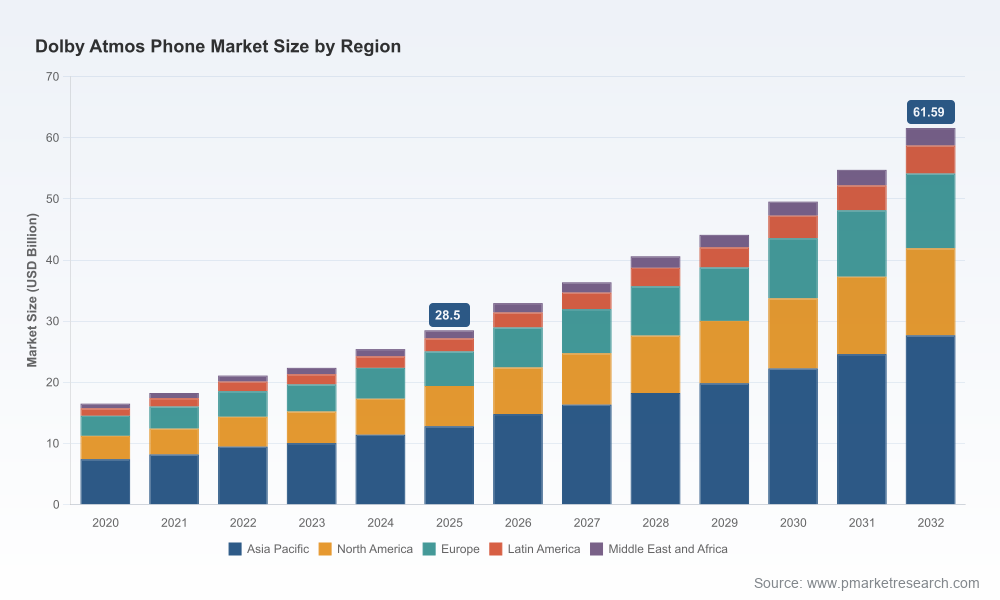Click the 2027 x-axis year label

pyautogui.click(x=587, y=523)
